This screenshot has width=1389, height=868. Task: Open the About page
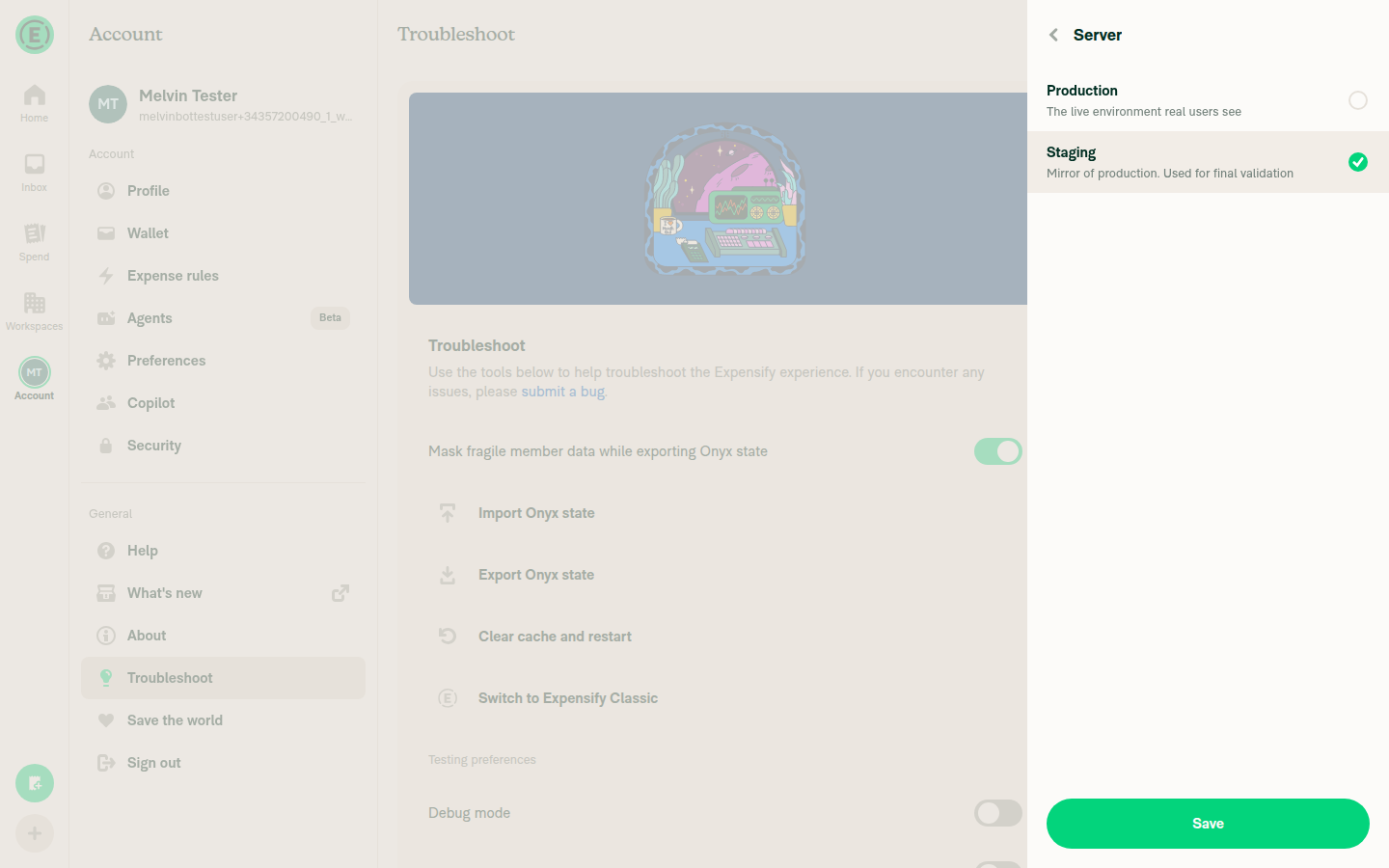223,636
